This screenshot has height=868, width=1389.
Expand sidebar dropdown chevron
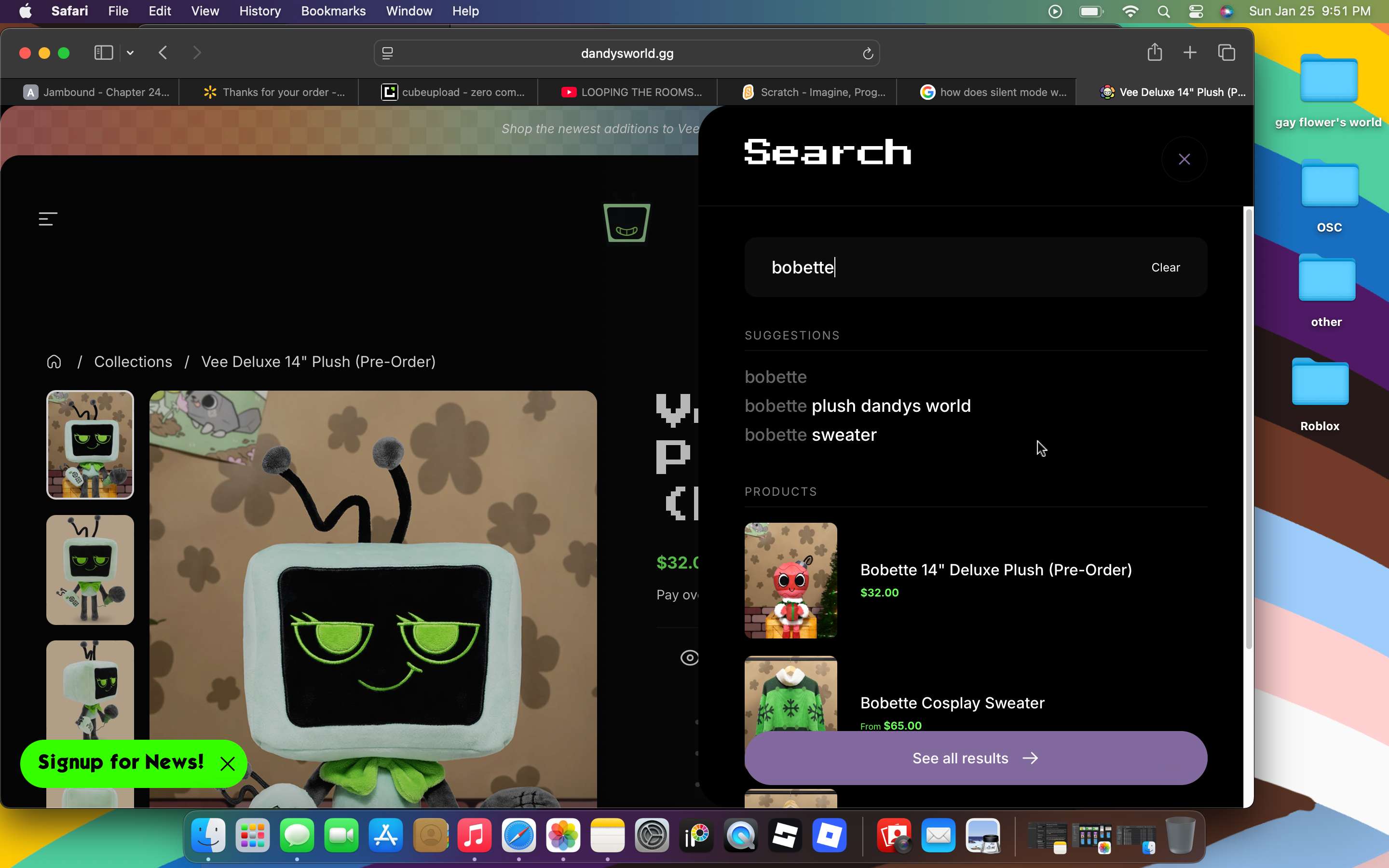point(130,53)
